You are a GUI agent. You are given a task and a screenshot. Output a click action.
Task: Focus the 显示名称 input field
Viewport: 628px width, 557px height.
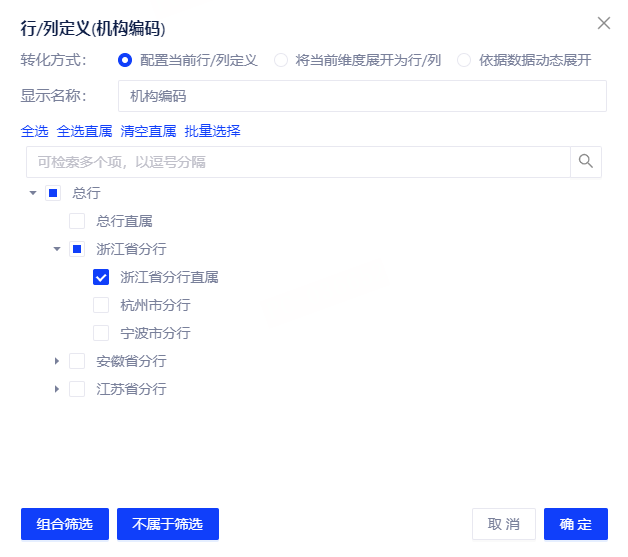[362, 96]
